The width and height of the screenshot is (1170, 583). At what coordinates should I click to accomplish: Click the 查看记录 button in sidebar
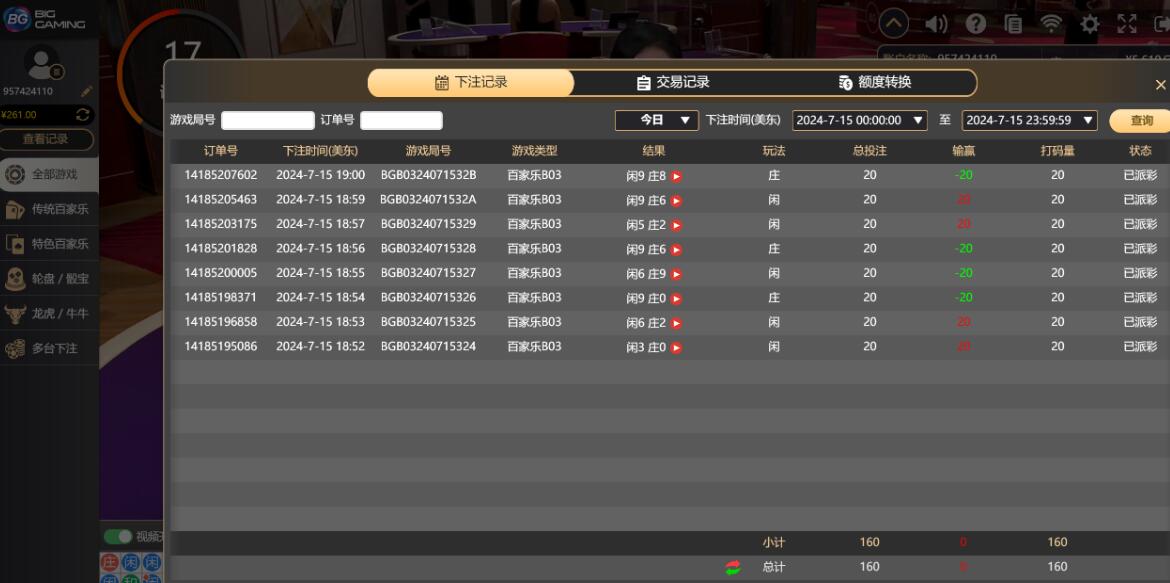pyautogui.click(x=46, y=139)
